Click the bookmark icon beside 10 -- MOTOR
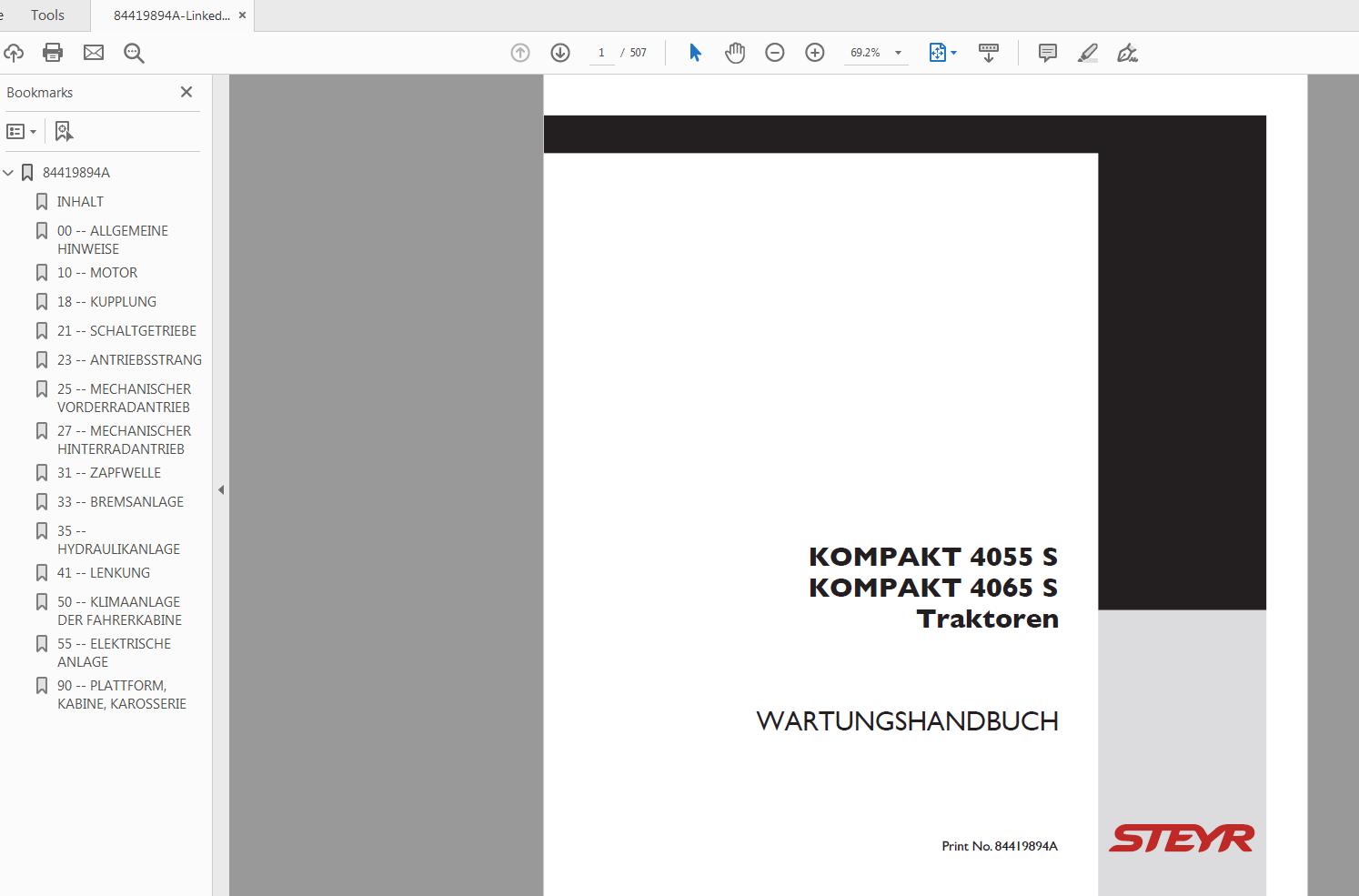The image size is (1359, 896). coord(41,273)
